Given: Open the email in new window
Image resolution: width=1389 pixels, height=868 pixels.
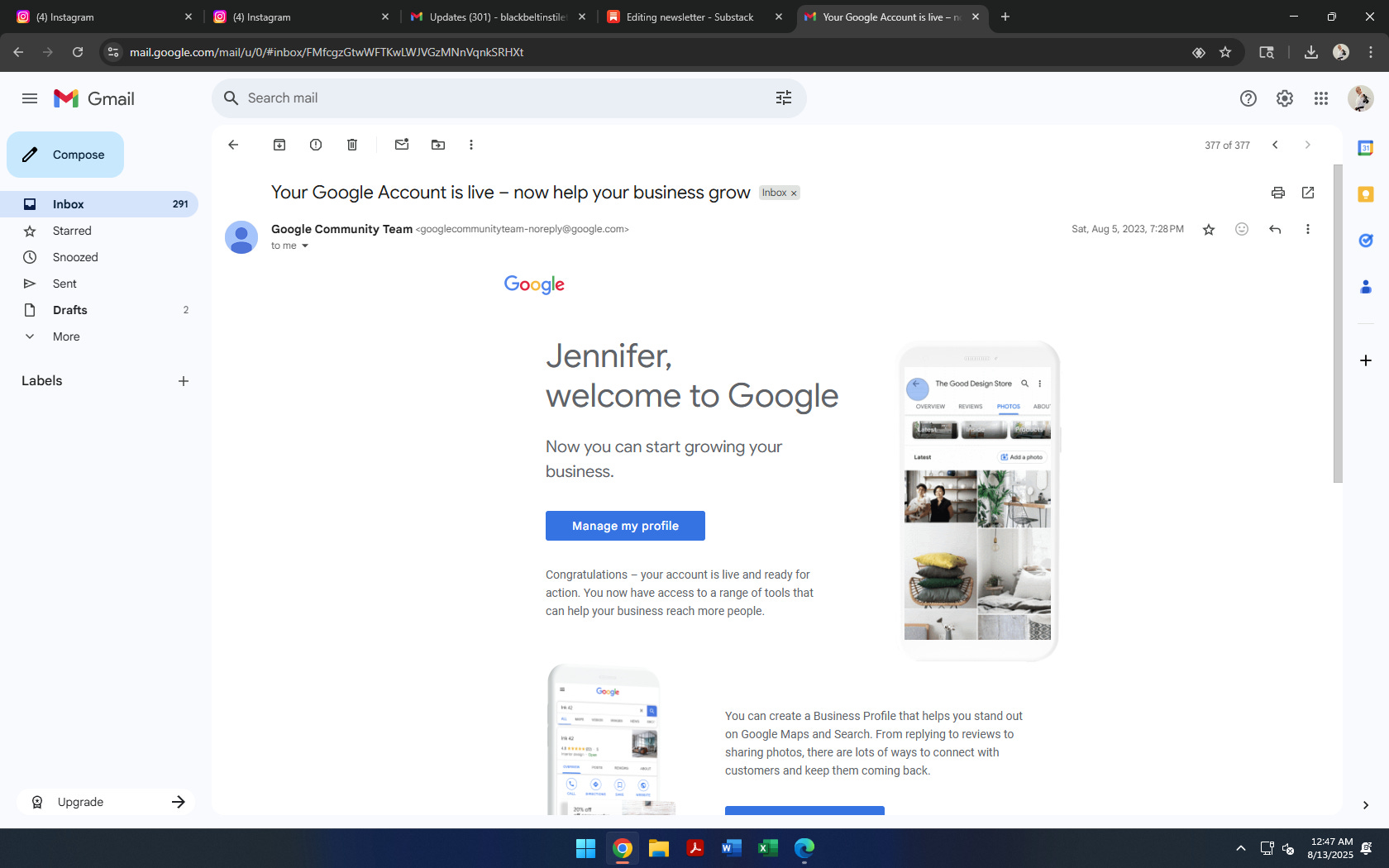Looking at the screenshot, I should pyautogui.click(x=1308, y=193).
